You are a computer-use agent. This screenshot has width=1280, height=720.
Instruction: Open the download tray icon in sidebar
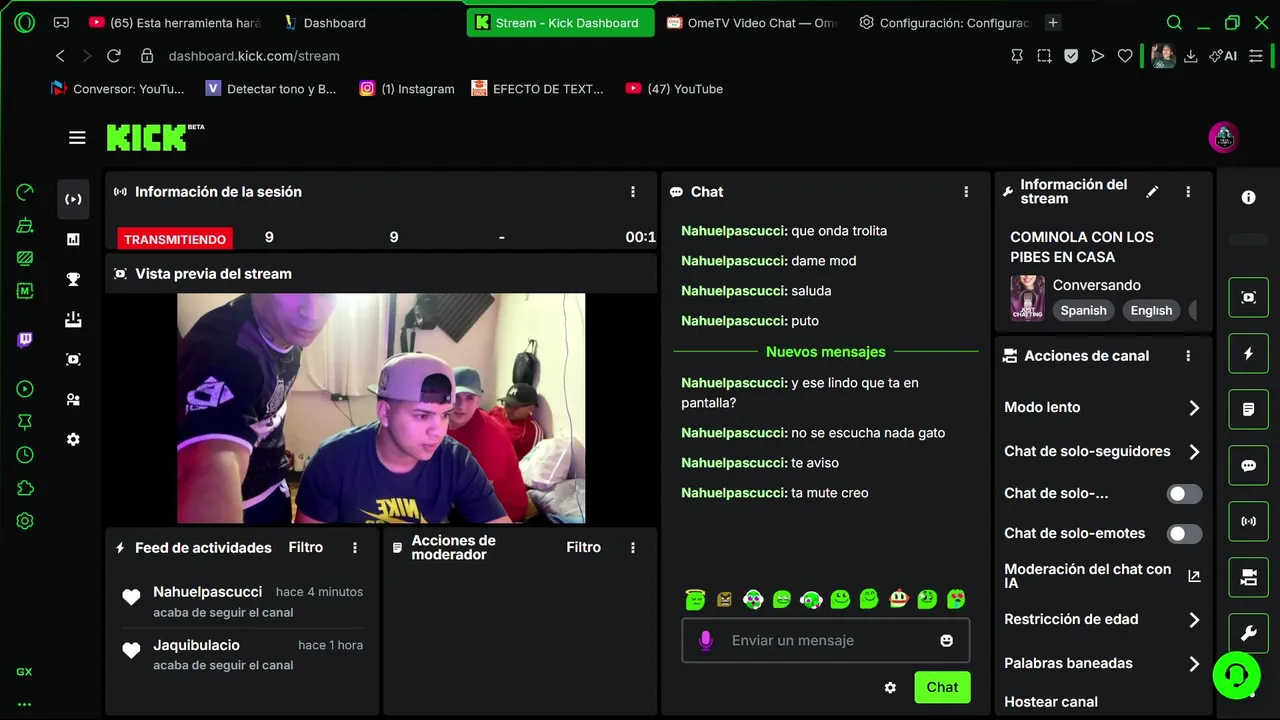click(73, 319)
